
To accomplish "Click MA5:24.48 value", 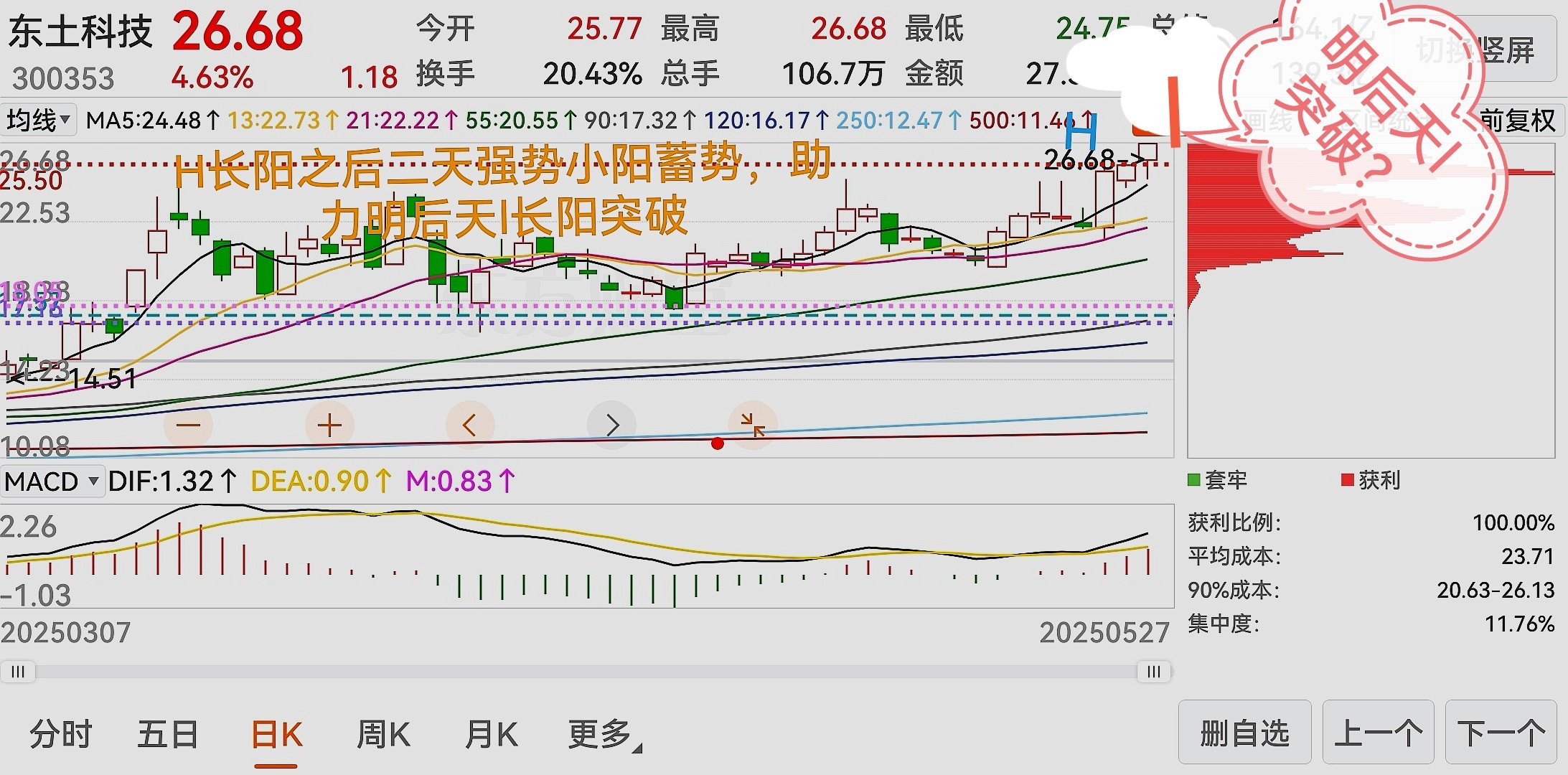I will 152,120.
